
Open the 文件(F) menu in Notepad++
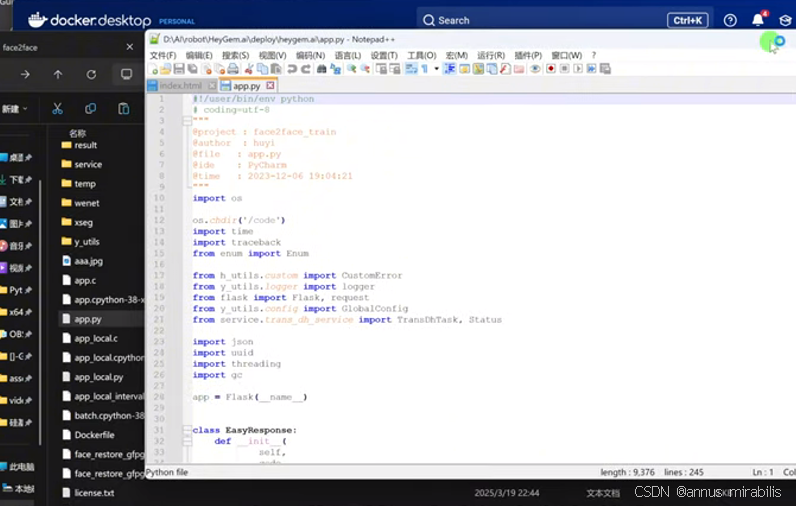point(163,55)
